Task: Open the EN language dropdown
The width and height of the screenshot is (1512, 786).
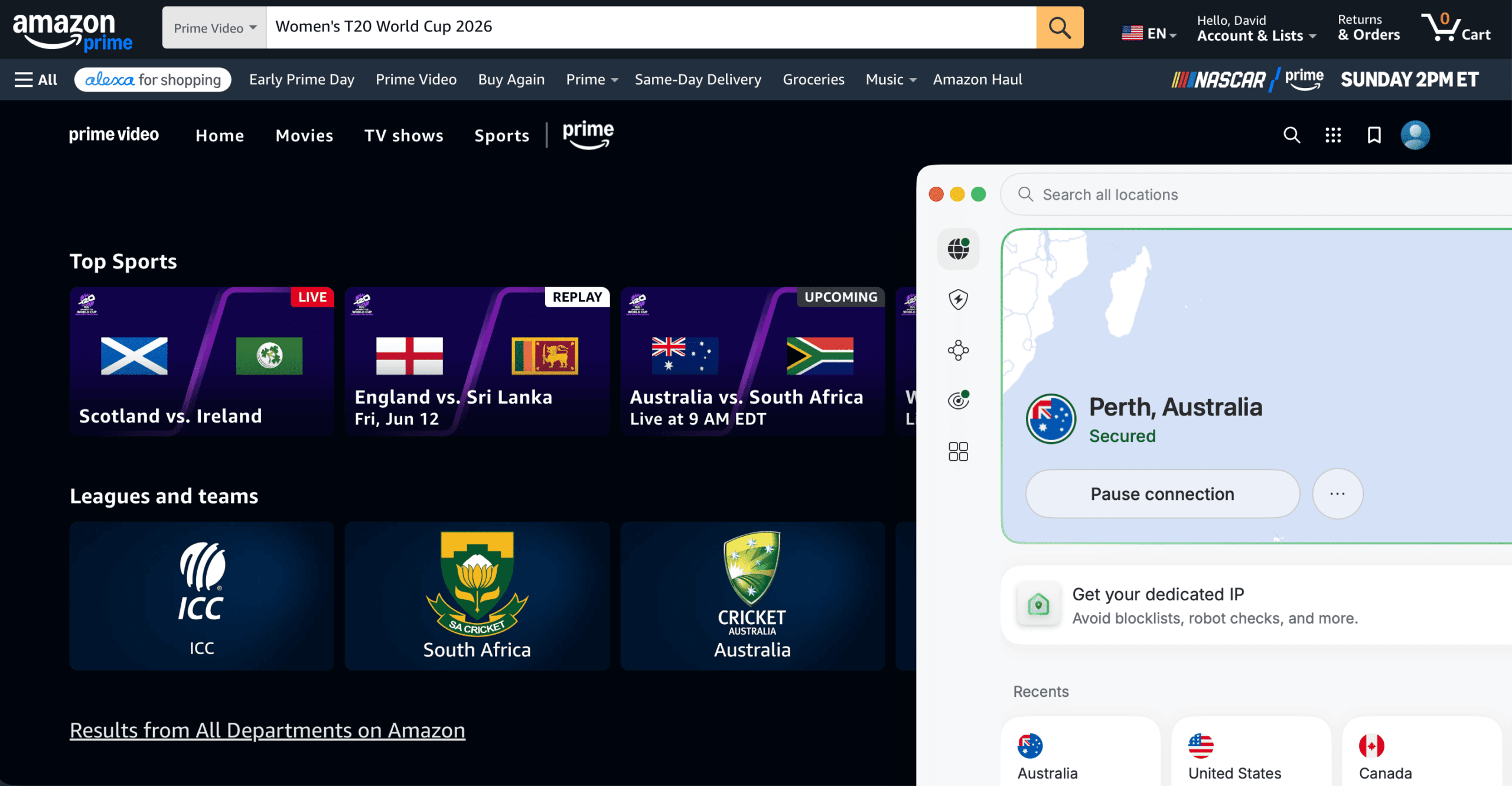Action: coord(1149,33)
